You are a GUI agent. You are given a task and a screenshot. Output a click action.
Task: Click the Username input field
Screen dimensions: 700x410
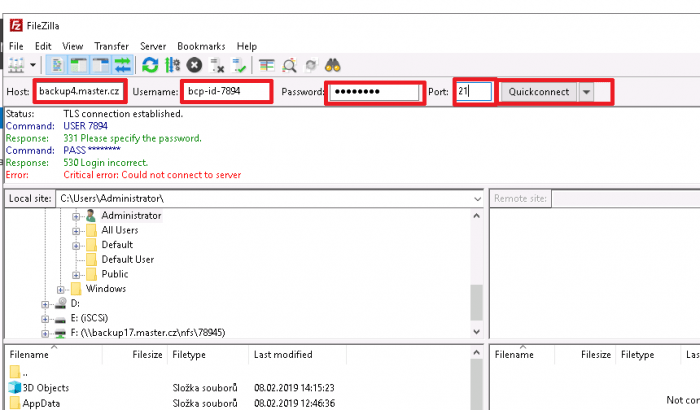coord(226,92)
